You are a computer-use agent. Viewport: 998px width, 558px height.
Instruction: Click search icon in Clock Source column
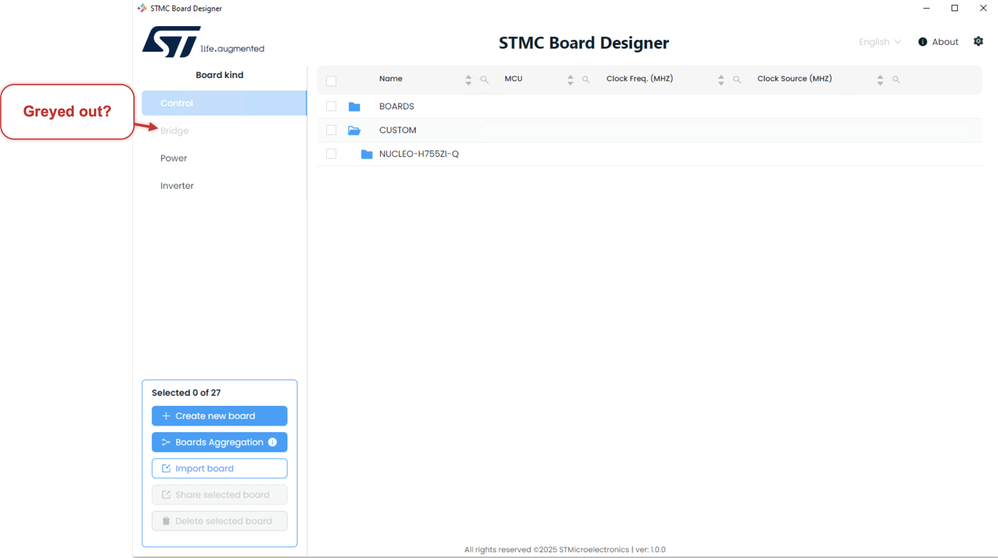click(896, 80)
